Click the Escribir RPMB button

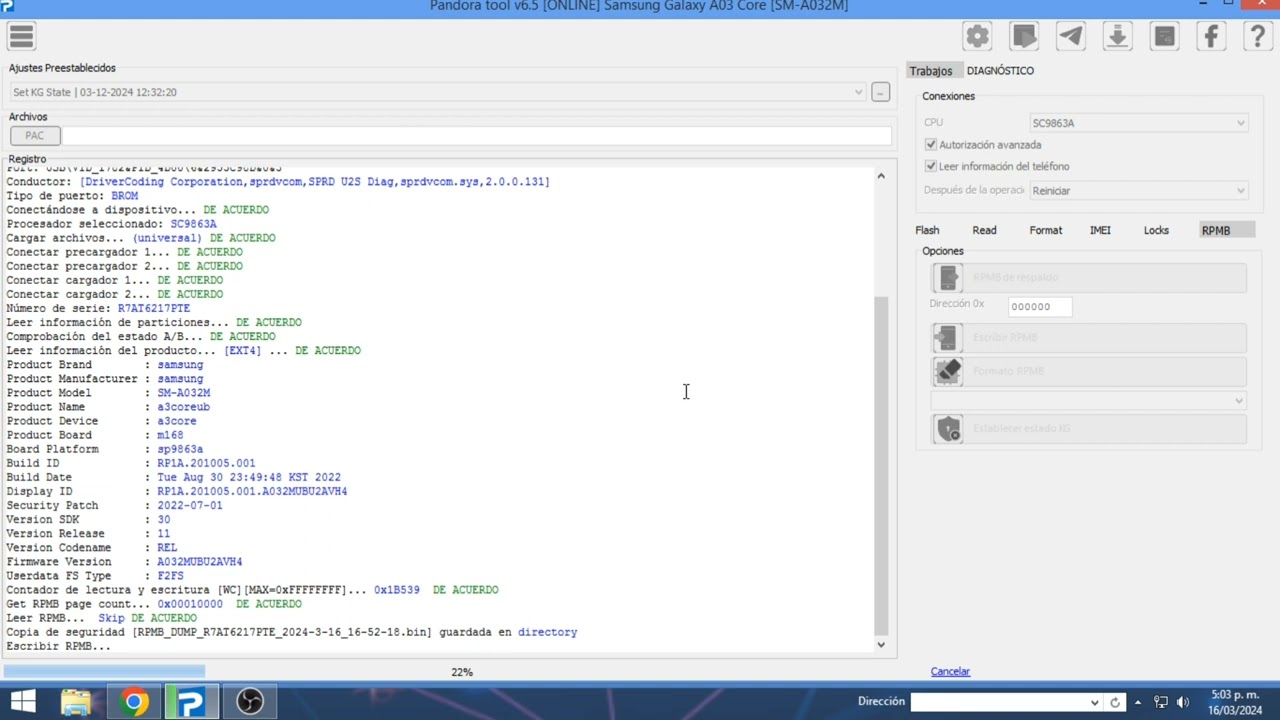coord(1089,337)
